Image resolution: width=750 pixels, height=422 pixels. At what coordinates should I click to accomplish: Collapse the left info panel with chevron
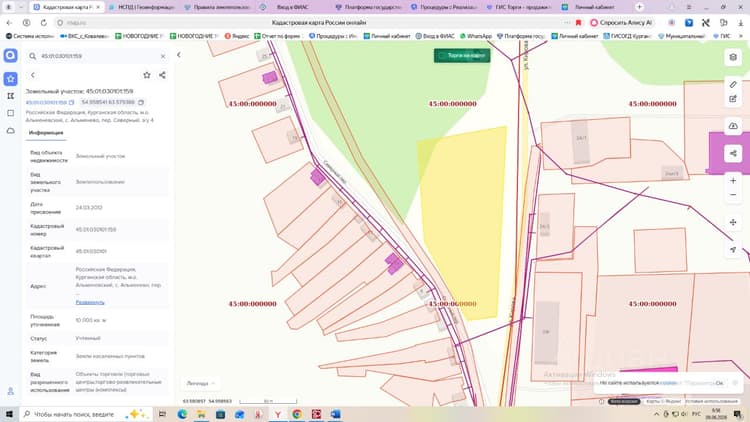click(179, 55)
